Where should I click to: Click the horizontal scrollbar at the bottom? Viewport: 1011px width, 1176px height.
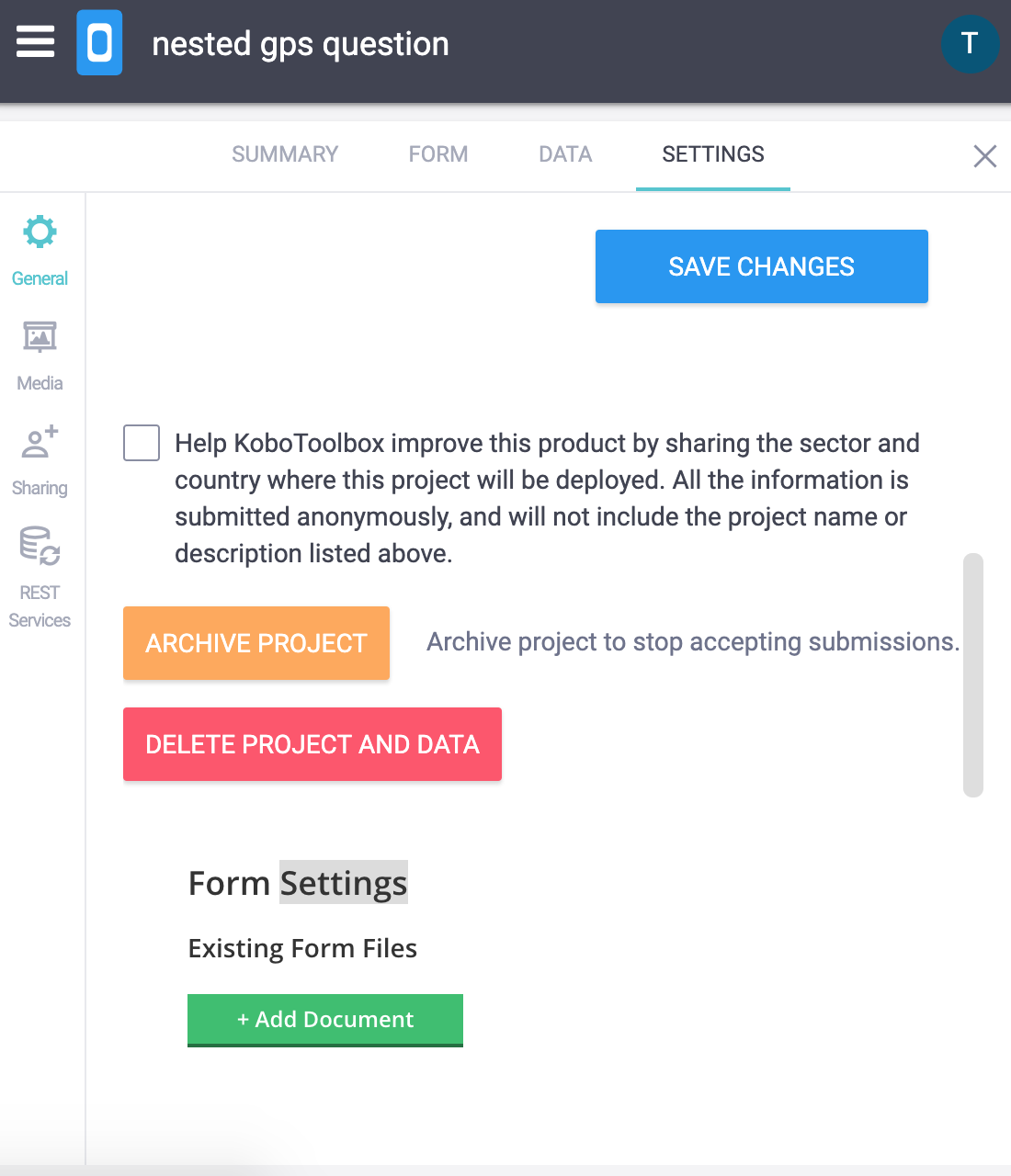coord(505,1169)
